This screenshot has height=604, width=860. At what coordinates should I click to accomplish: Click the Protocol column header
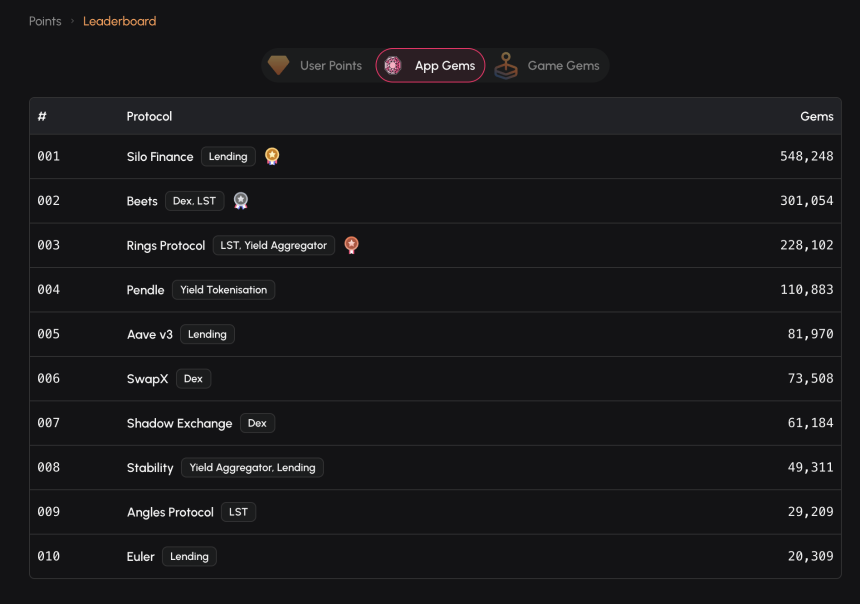[149, 116]
